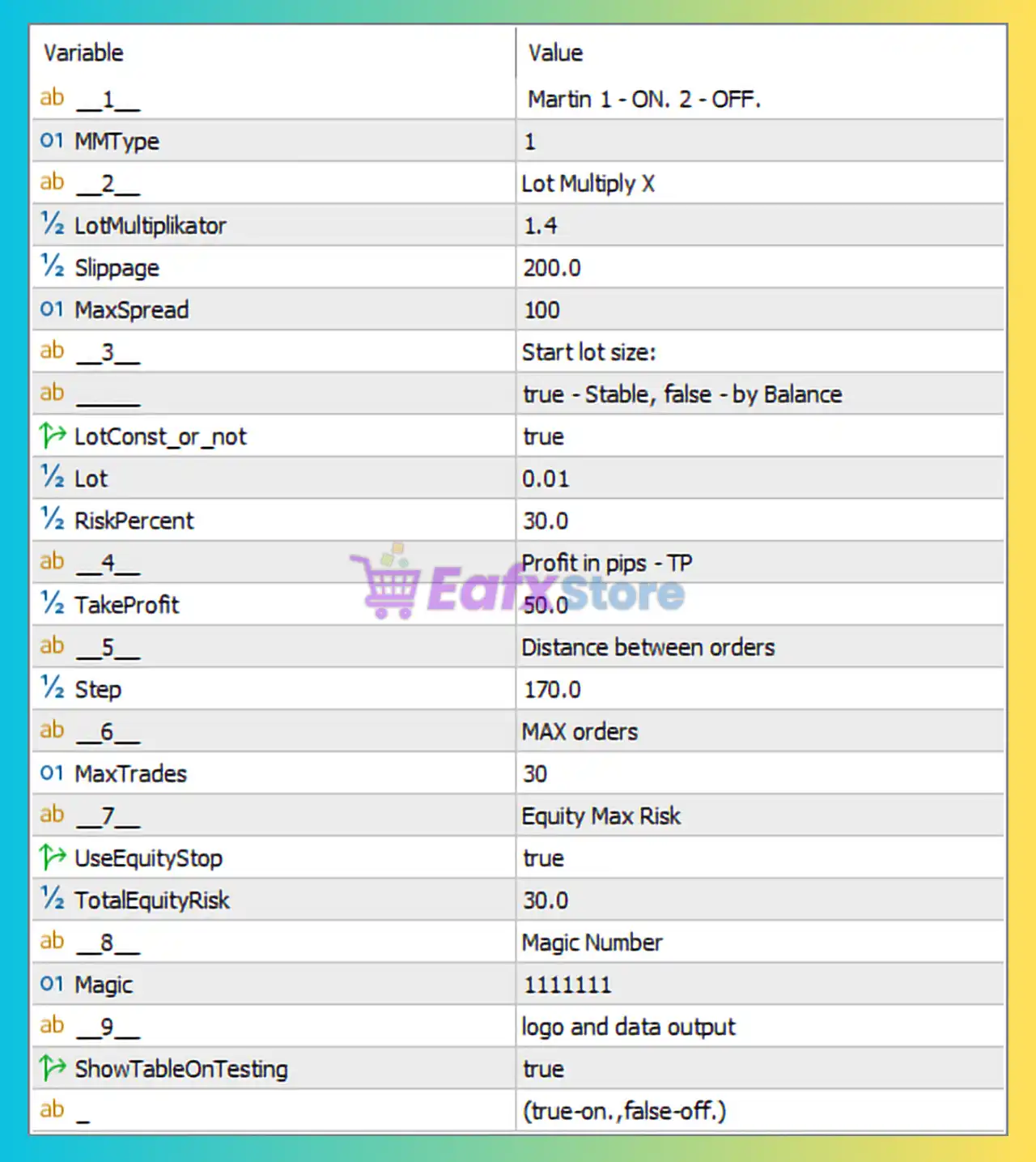Click the ab string icon beside __3__
Viewport: 1036px width, 1162px height.
pos(52,351)
